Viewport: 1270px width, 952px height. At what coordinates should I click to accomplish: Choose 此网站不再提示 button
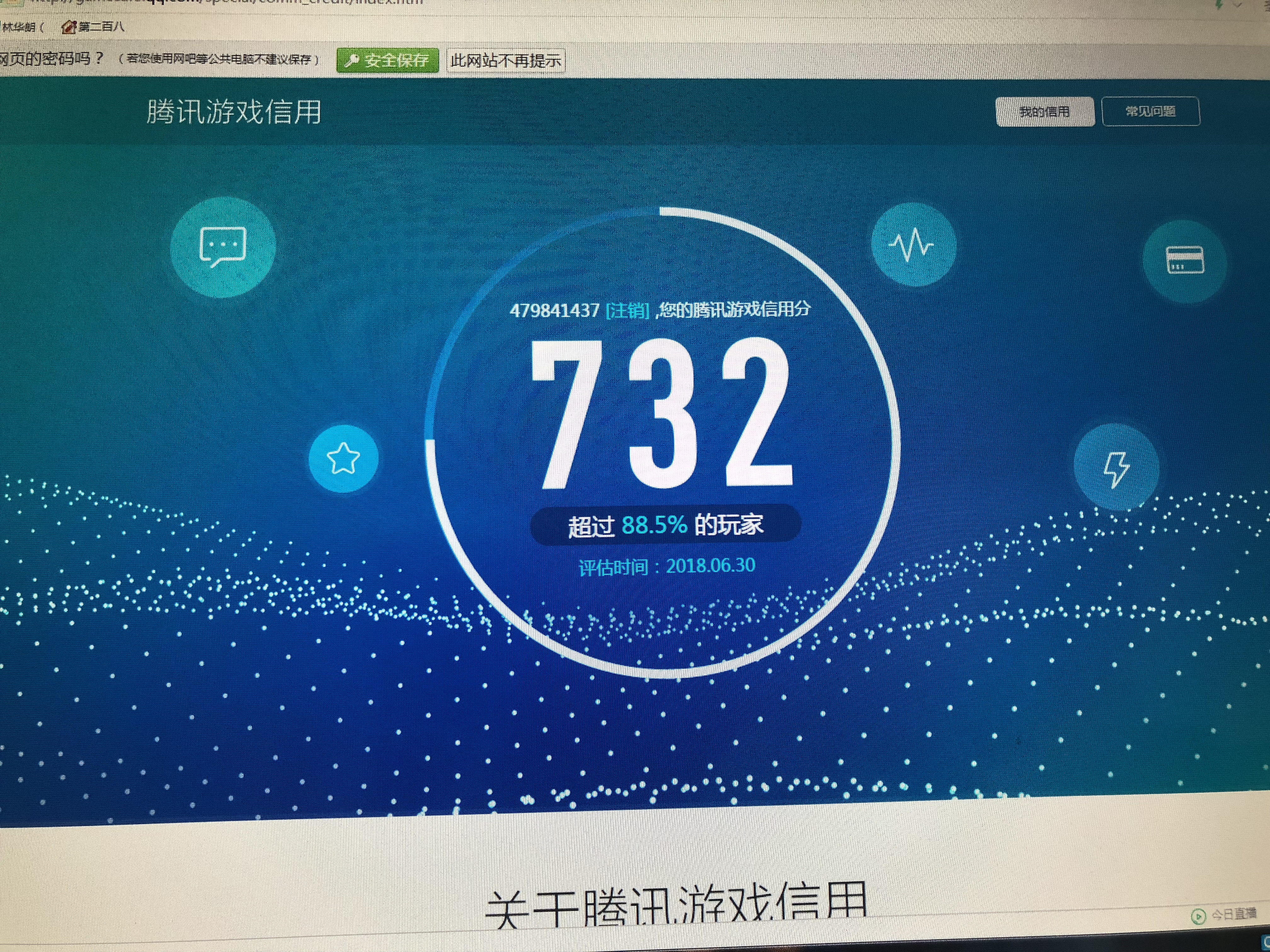click(506, 60)
